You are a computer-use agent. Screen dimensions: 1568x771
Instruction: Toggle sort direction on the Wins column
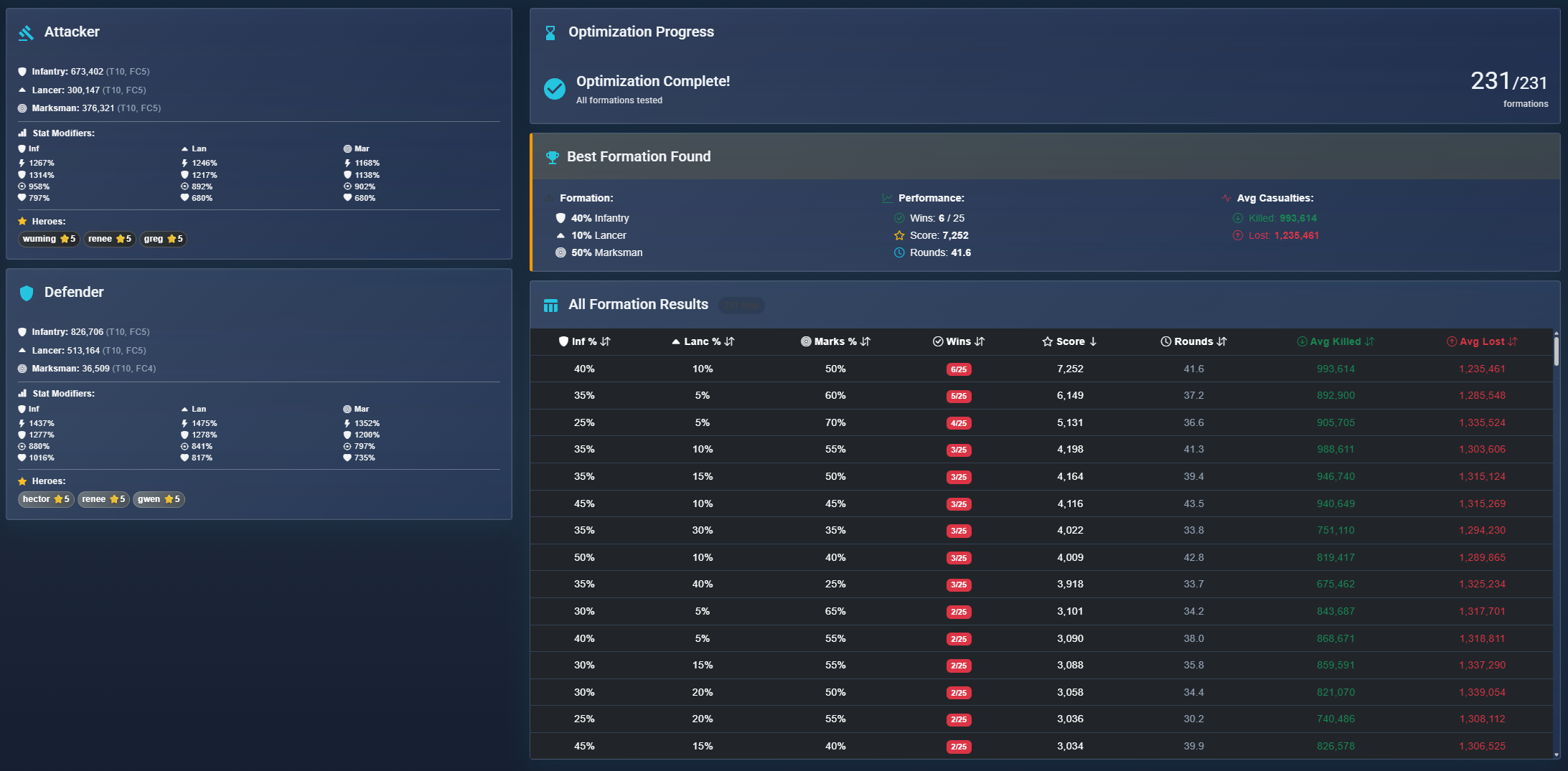pos(980,341)
